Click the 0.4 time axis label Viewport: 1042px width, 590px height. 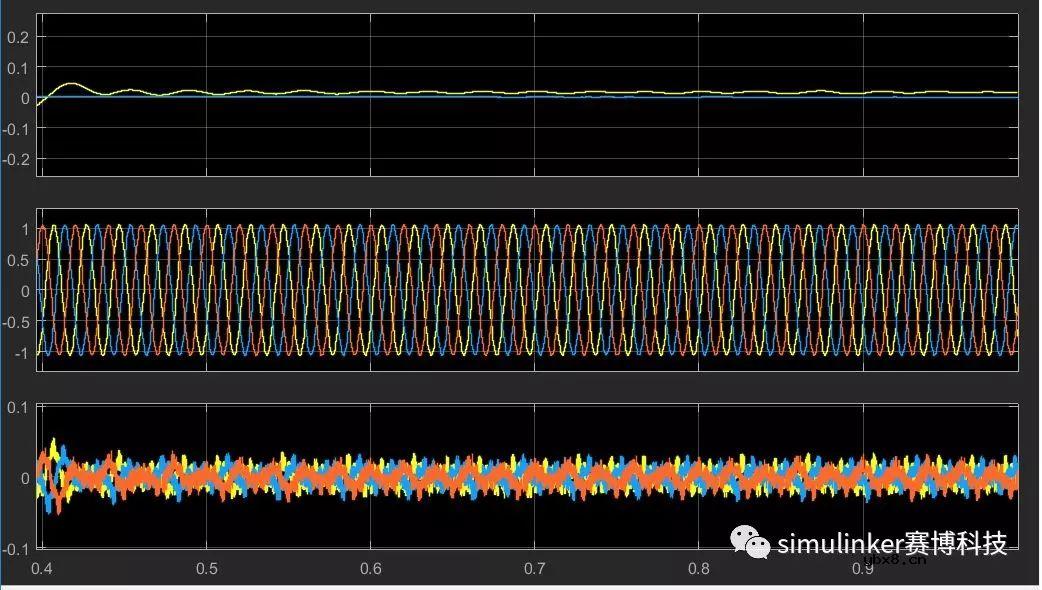tap(42, 568)
